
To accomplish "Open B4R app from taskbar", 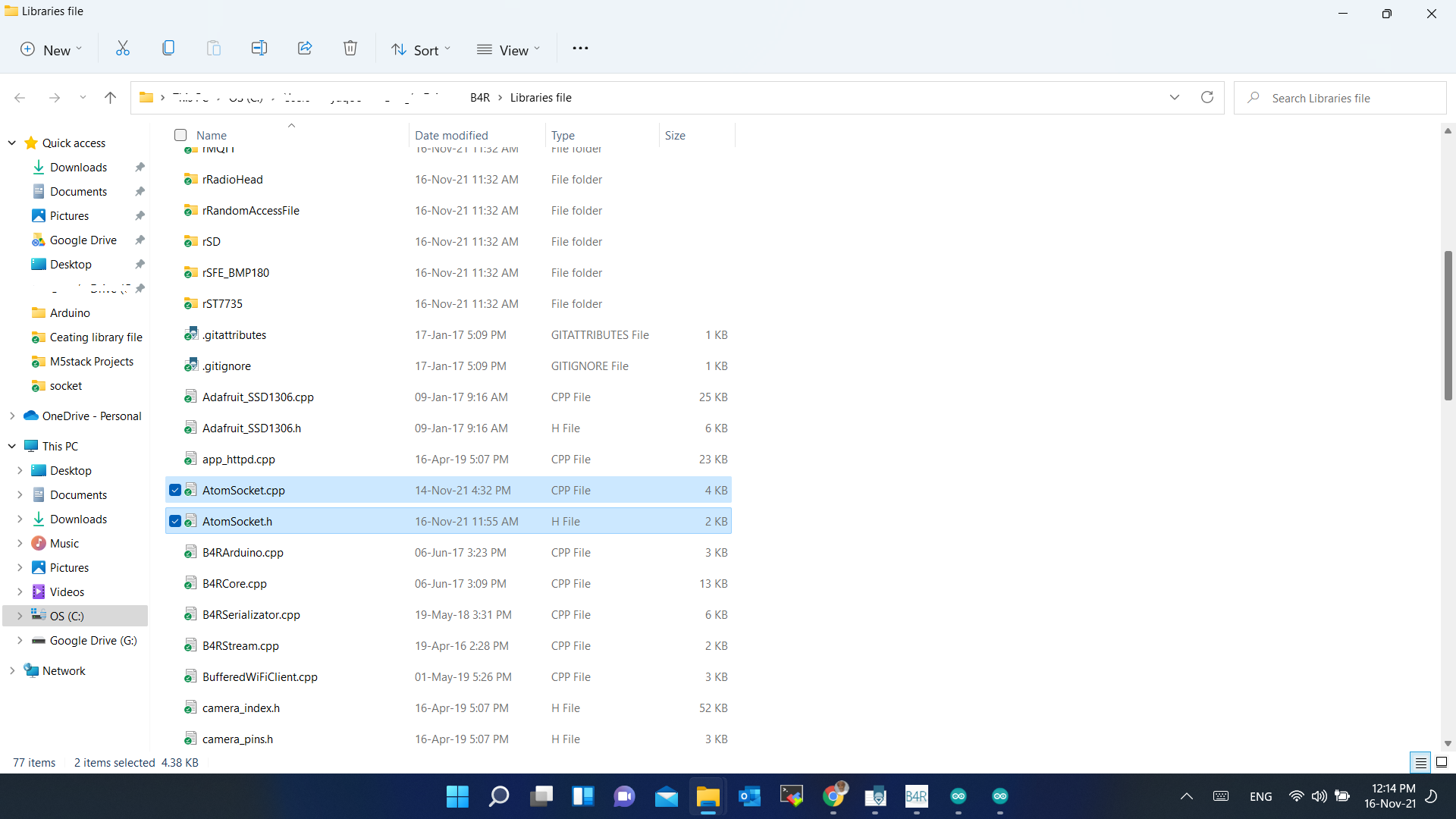I will (x=916, y=796).
